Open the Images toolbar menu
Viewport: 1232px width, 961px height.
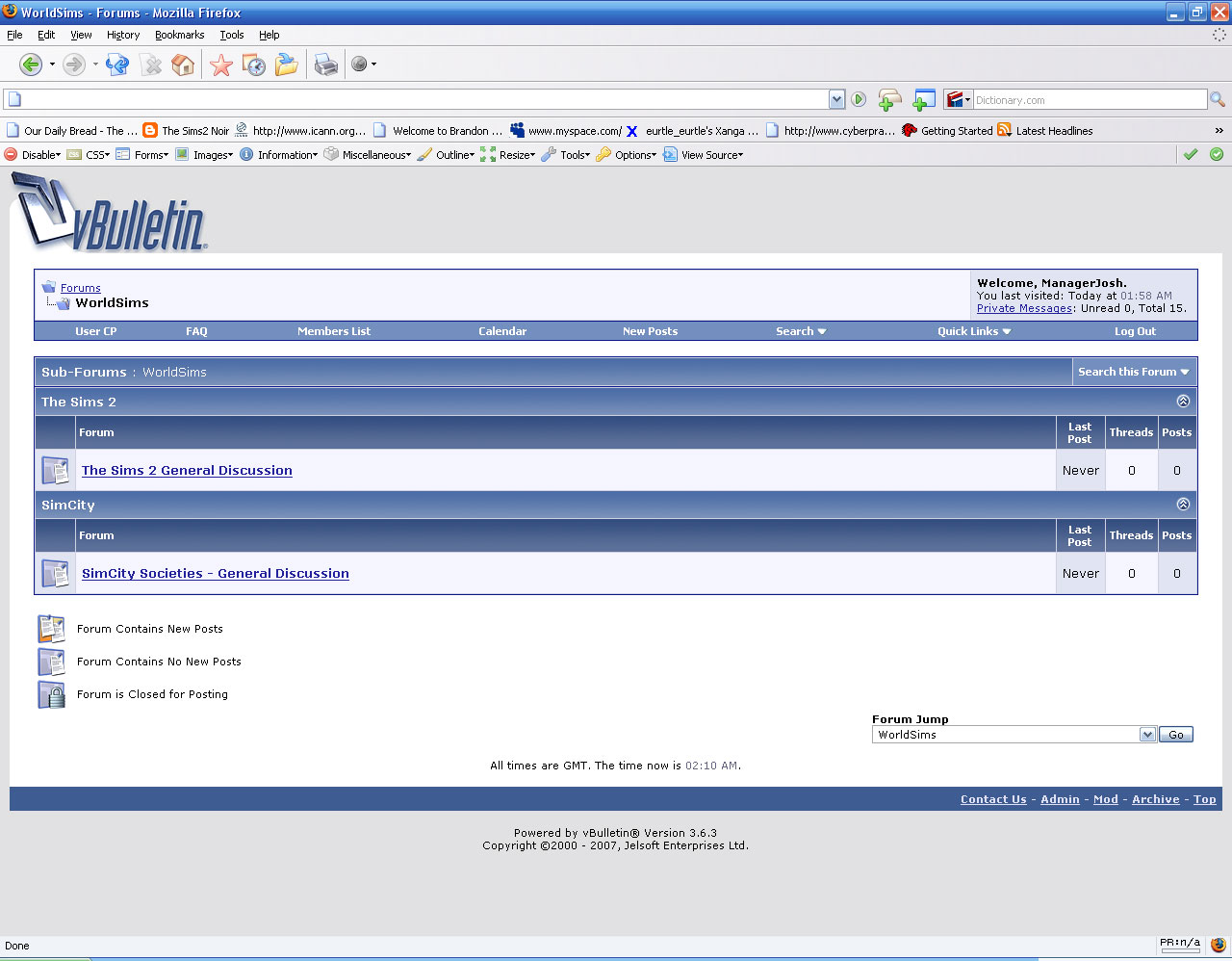click(x=204, y=154)
